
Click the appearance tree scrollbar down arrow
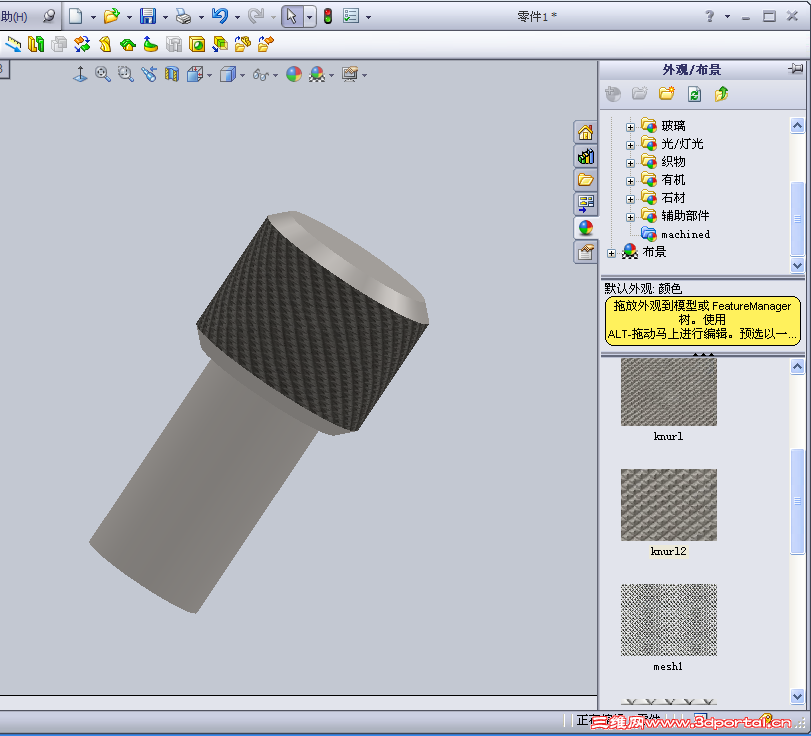pyautogui.click(x=797, y=265)
